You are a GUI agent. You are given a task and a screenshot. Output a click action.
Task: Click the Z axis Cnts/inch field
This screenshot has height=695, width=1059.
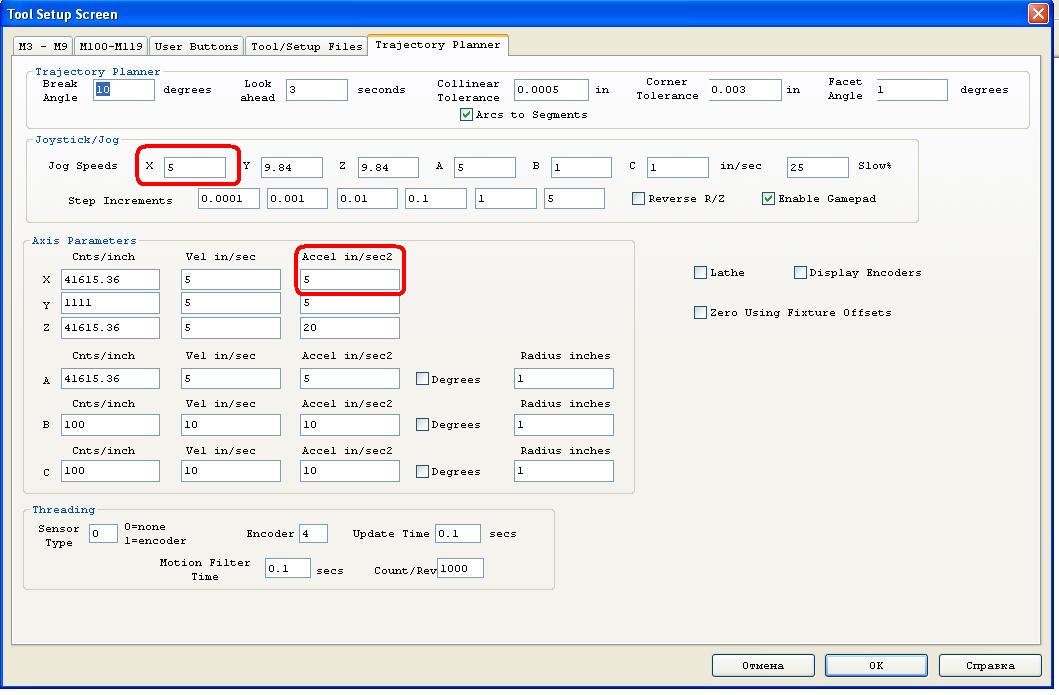(x=111, y=328)
